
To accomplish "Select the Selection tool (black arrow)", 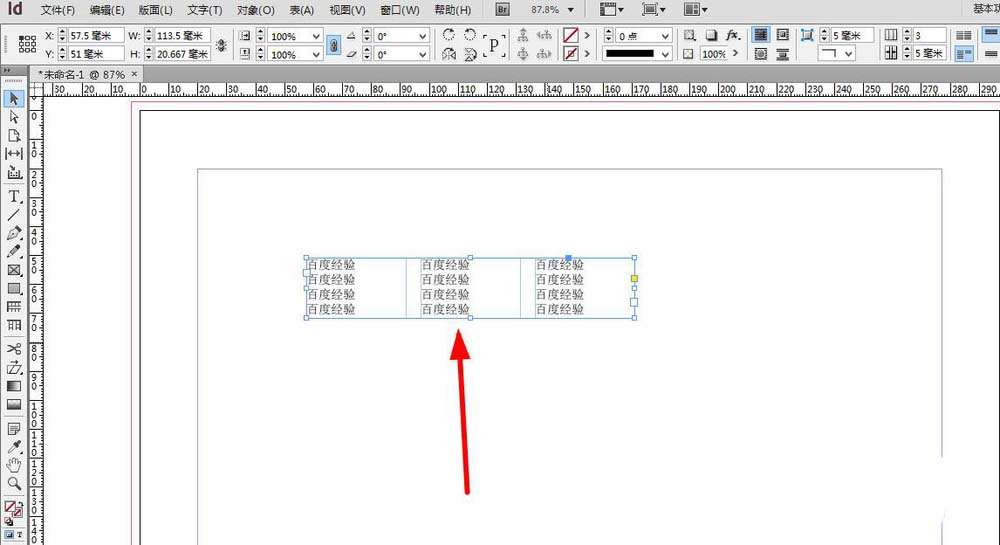I will point(14,99).
